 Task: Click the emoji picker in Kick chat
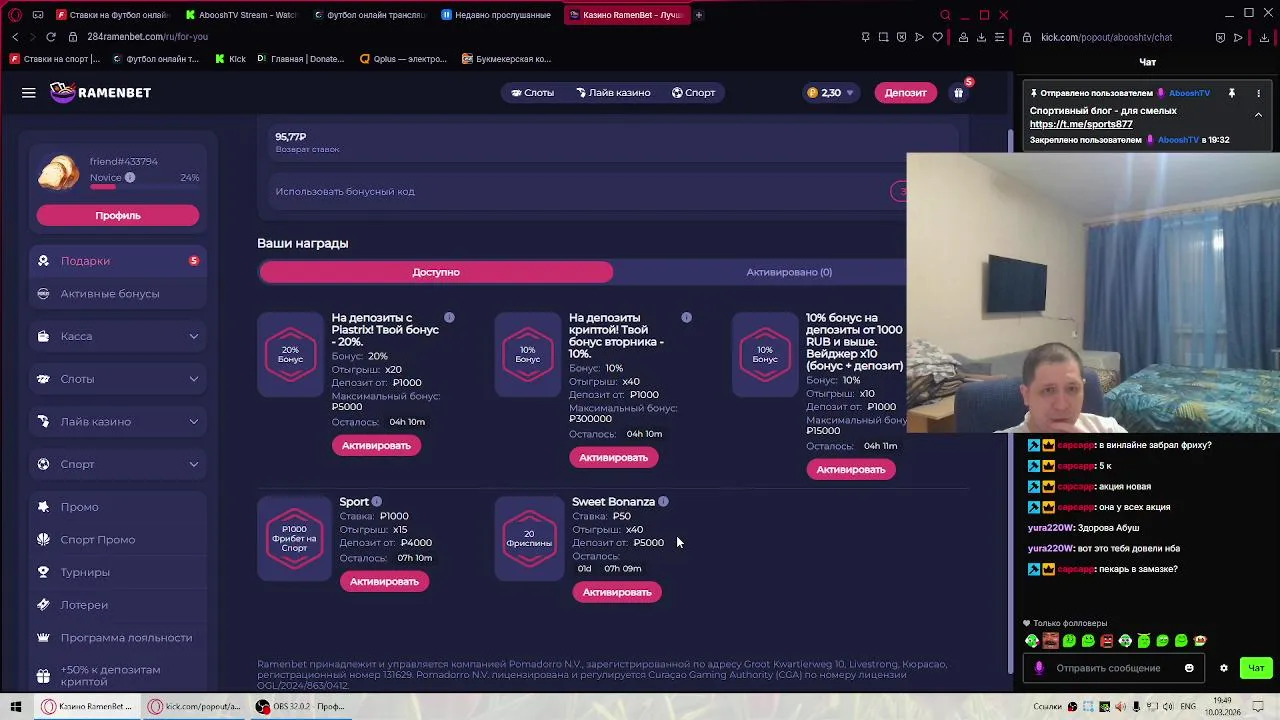click(1189, 668)
